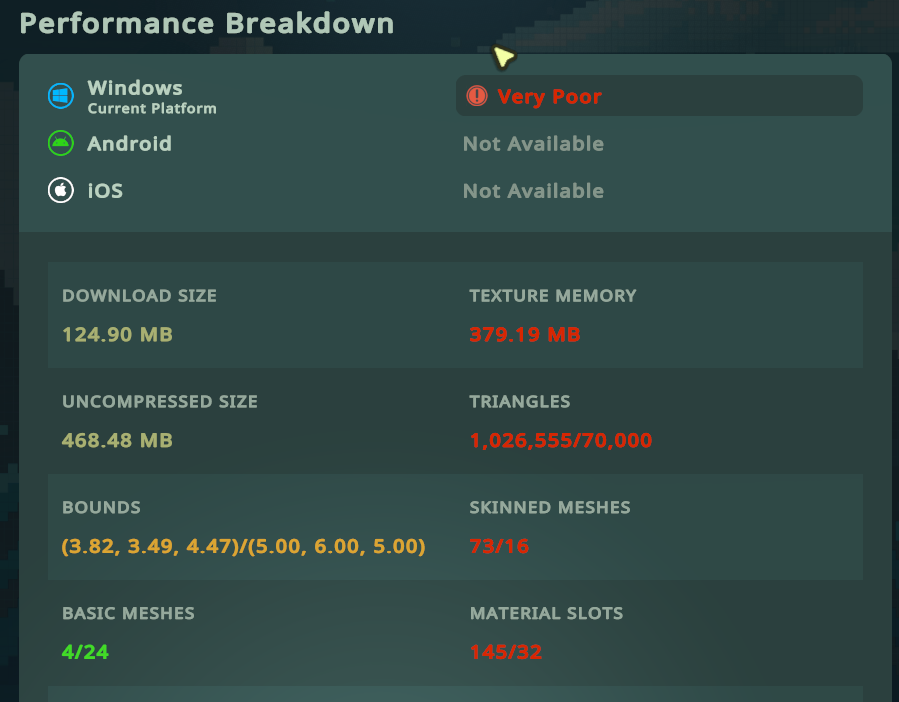Click the Material Slots value 145/32
This screenshot has width=899, height=702.
coord(506,652)
